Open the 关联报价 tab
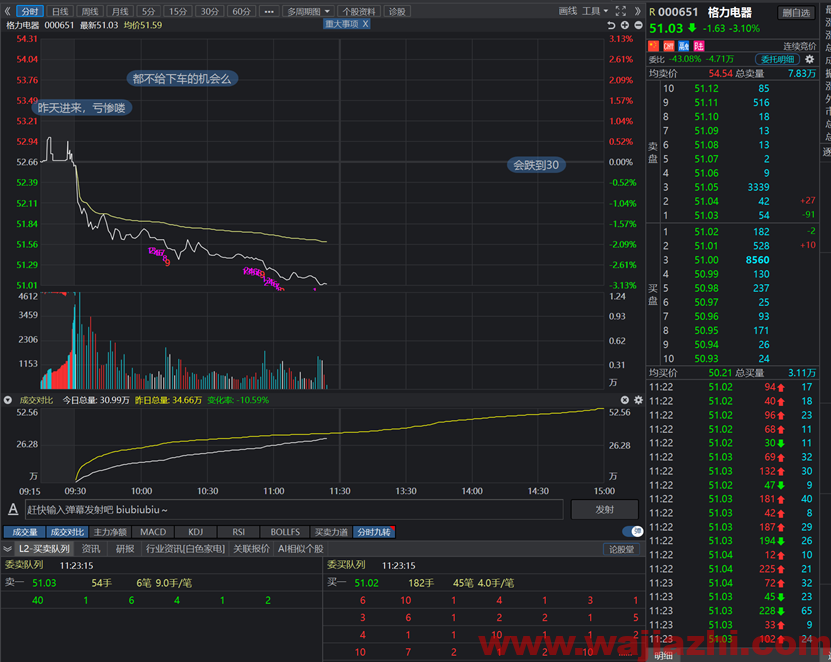 pyautogui.click(x=251, y=549)
